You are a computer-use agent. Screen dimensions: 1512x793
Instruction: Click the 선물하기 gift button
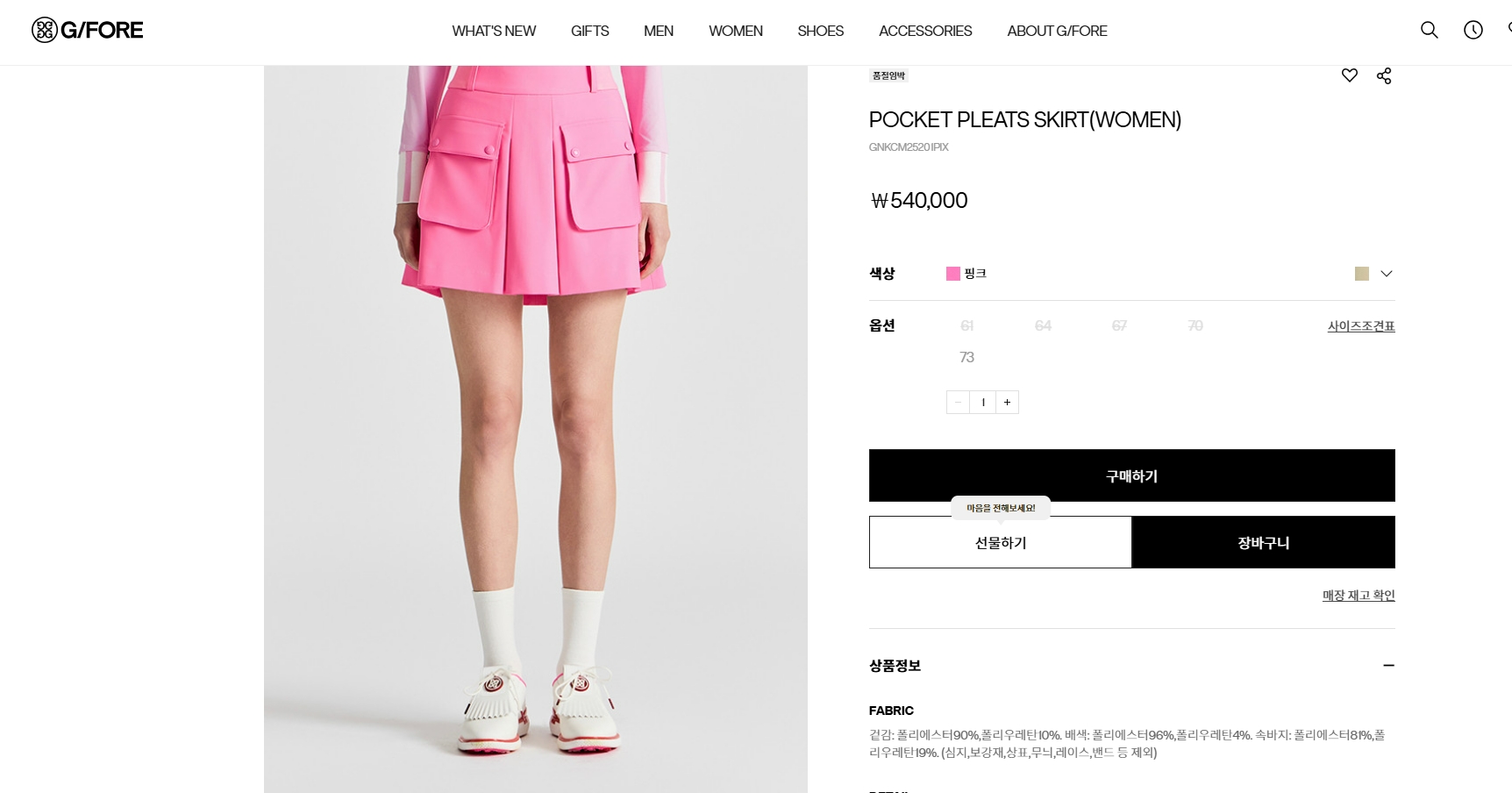[1000, 542]
